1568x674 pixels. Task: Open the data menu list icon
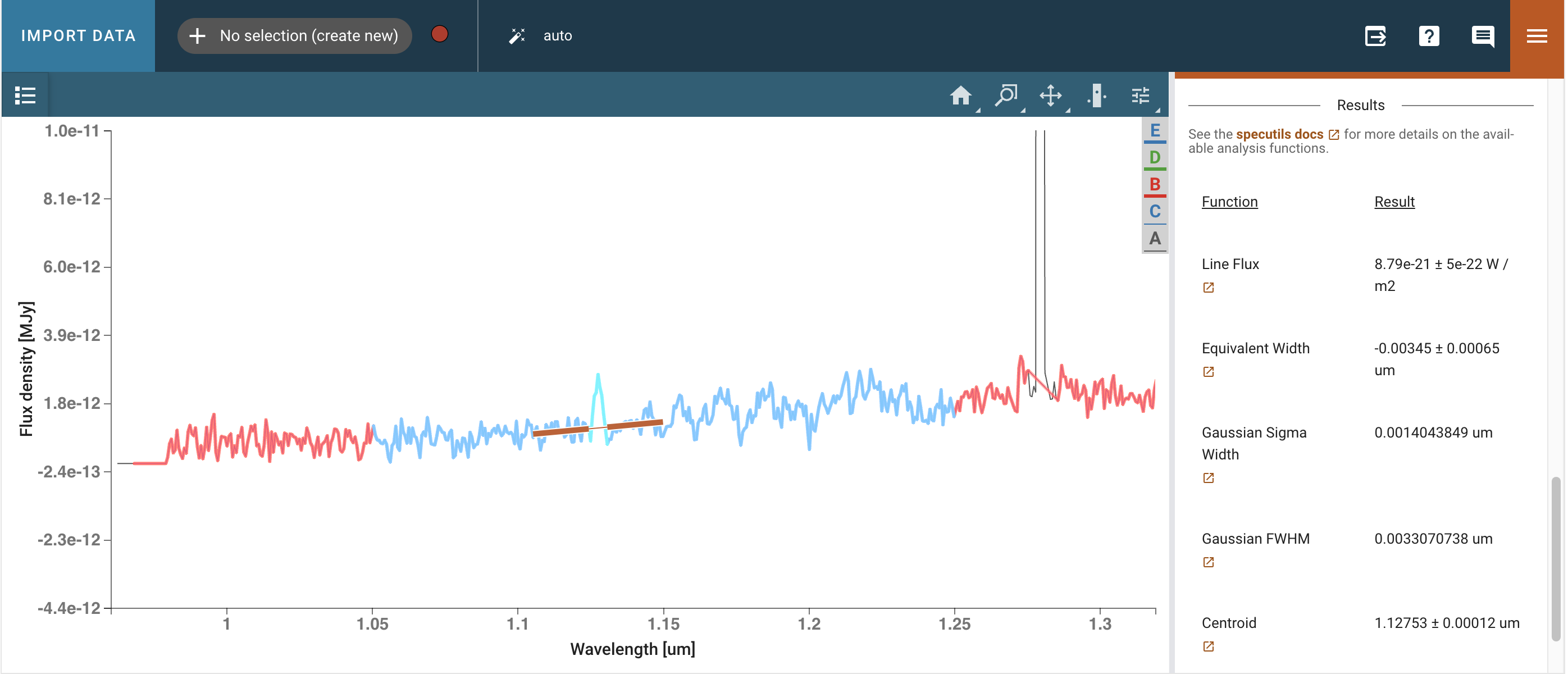tap(25, 95)
